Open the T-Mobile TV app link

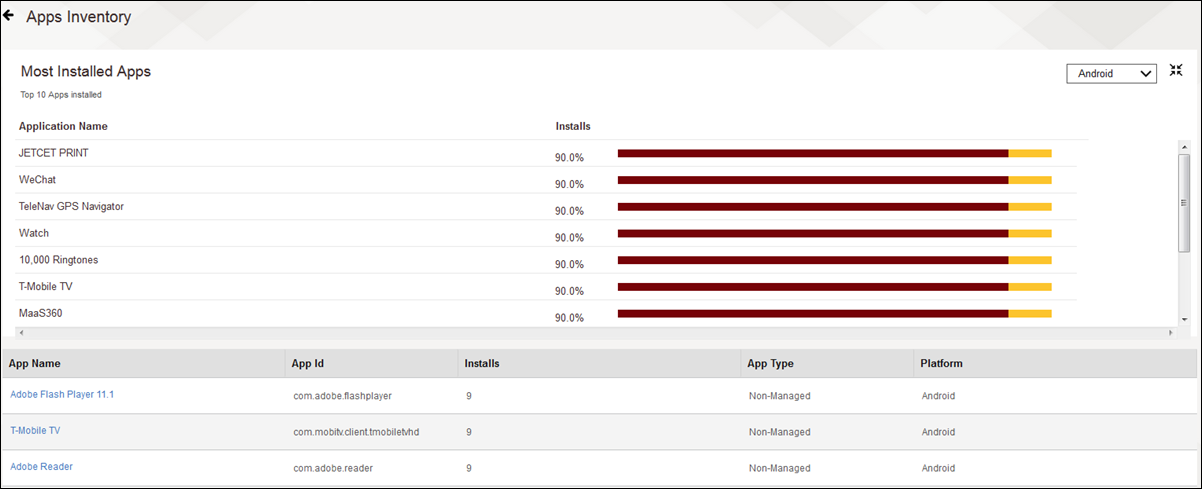click(x=35, y=430)
